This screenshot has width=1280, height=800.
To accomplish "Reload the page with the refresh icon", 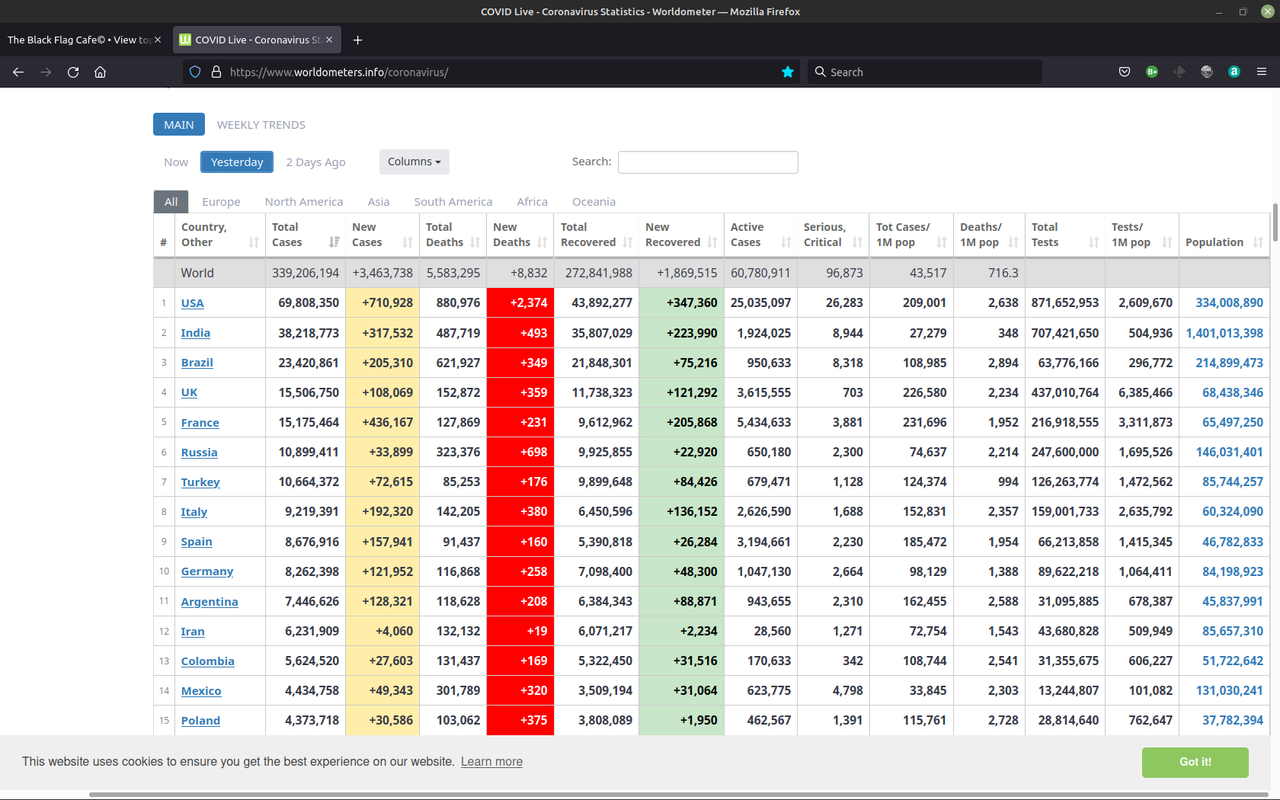I will 73,72.
